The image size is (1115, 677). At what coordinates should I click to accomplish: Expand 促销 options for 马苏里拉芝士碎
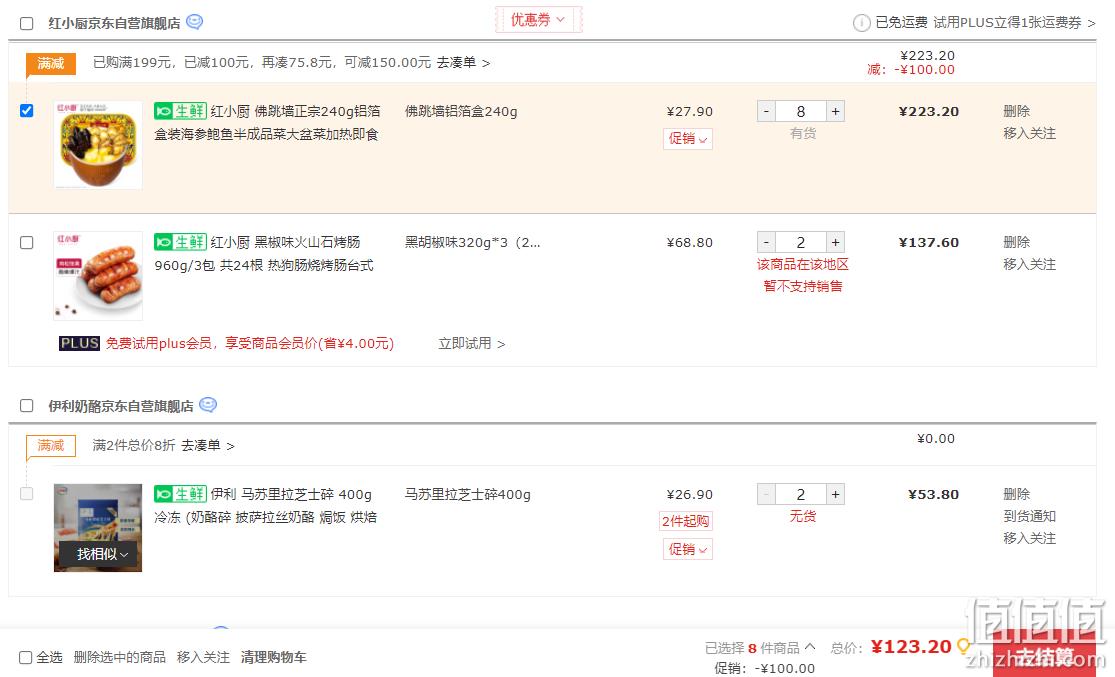tap(688, 549)
